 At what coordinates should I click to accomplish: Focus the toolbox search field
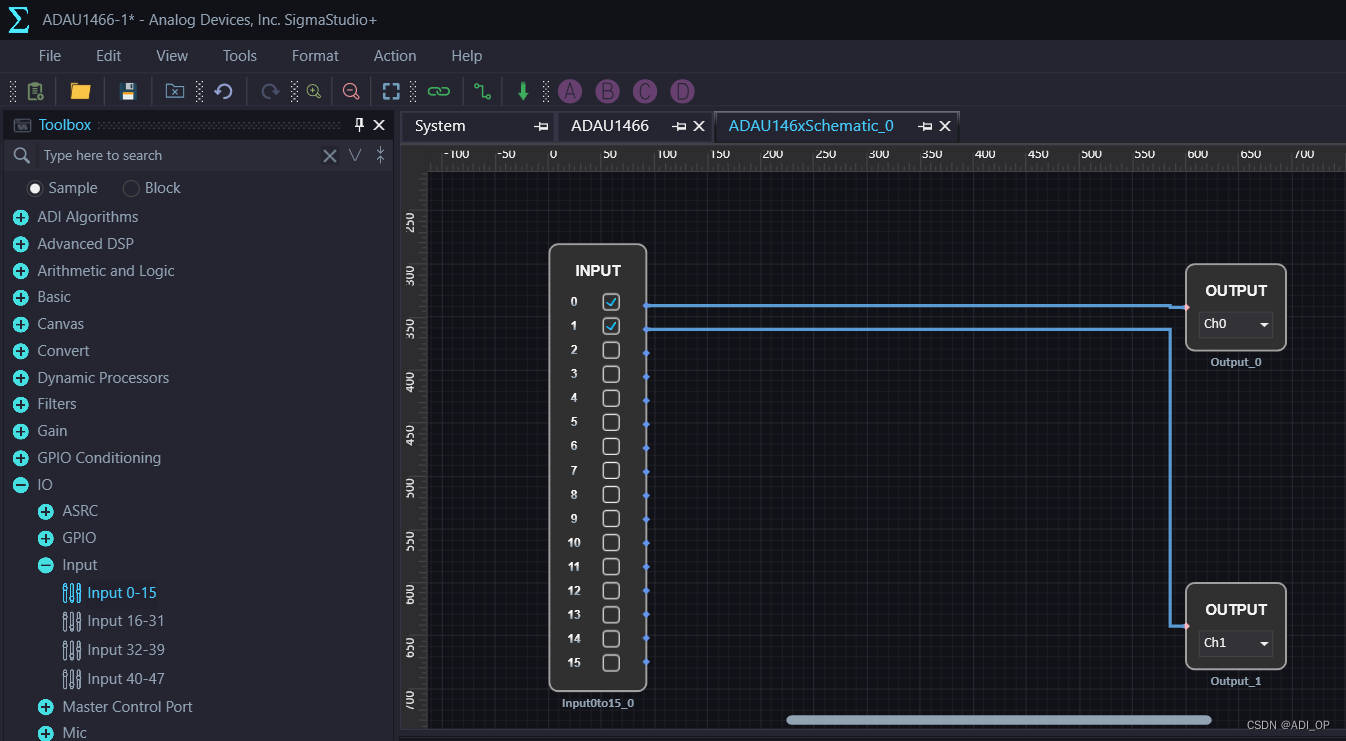[x=180, y=155]
